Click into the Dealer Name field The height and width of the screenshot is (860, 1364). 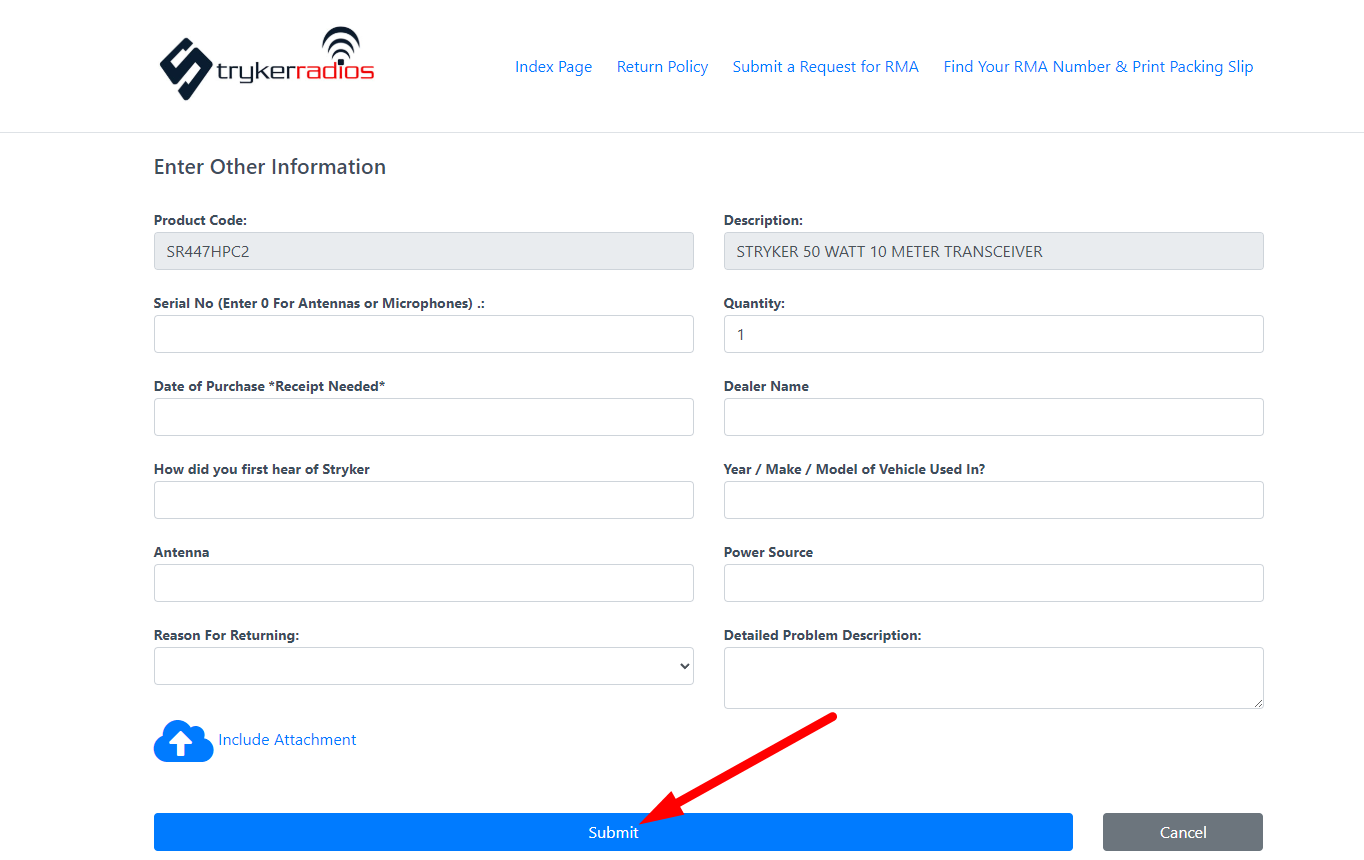point(993,417)
